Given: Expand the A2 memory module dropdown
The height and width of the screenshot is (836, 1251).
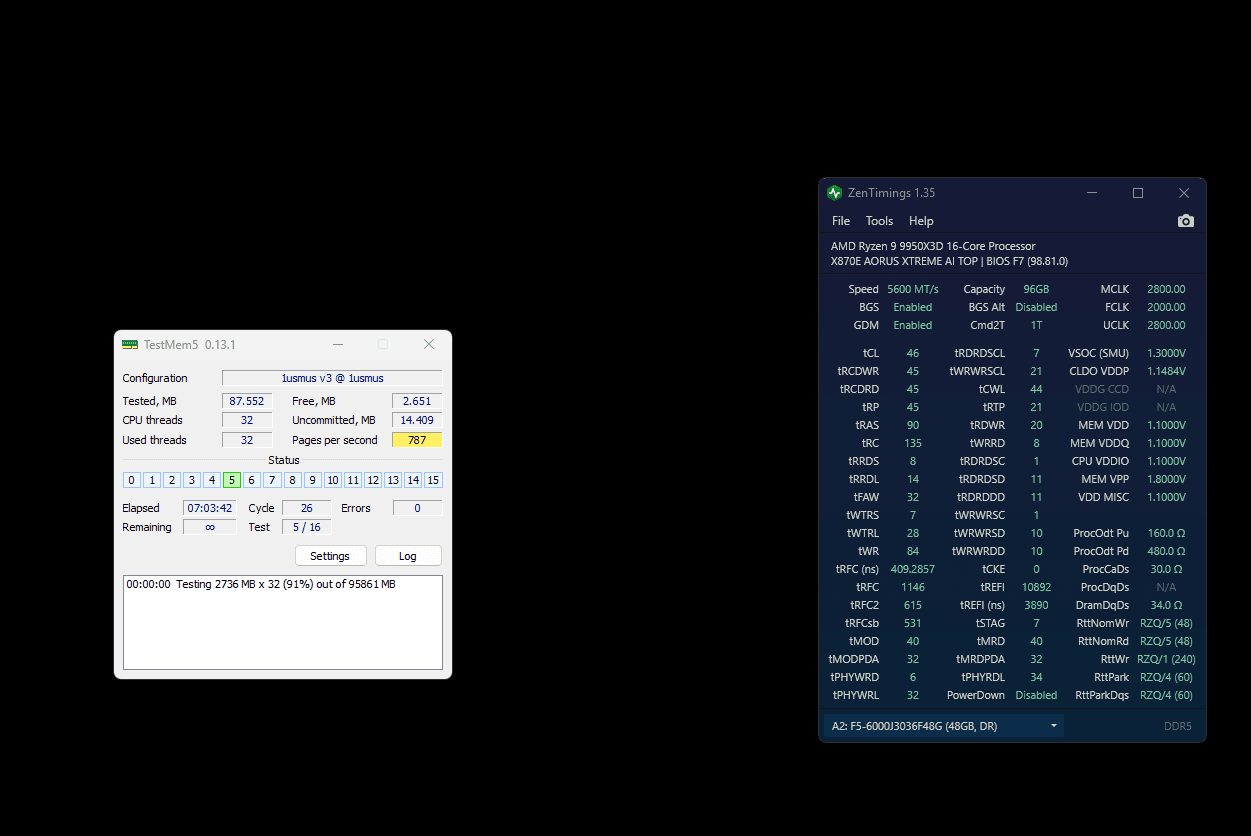Looking at the screenshot, I should tap(944, 726).
